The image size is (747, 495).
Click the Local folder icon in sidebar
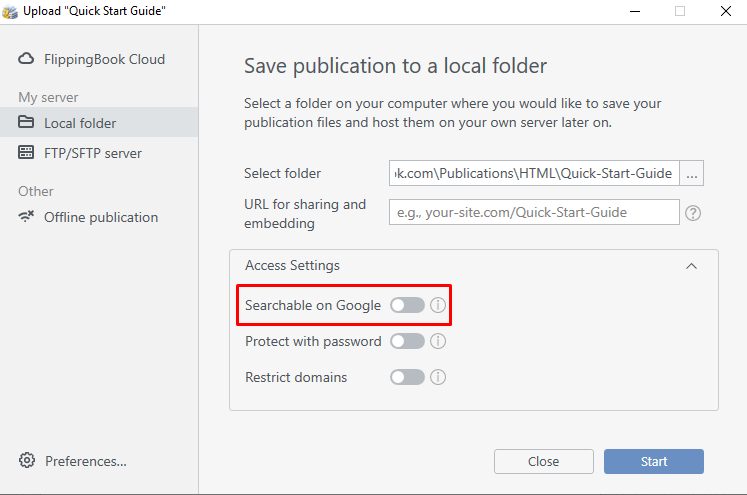click(x=26, y=122)
